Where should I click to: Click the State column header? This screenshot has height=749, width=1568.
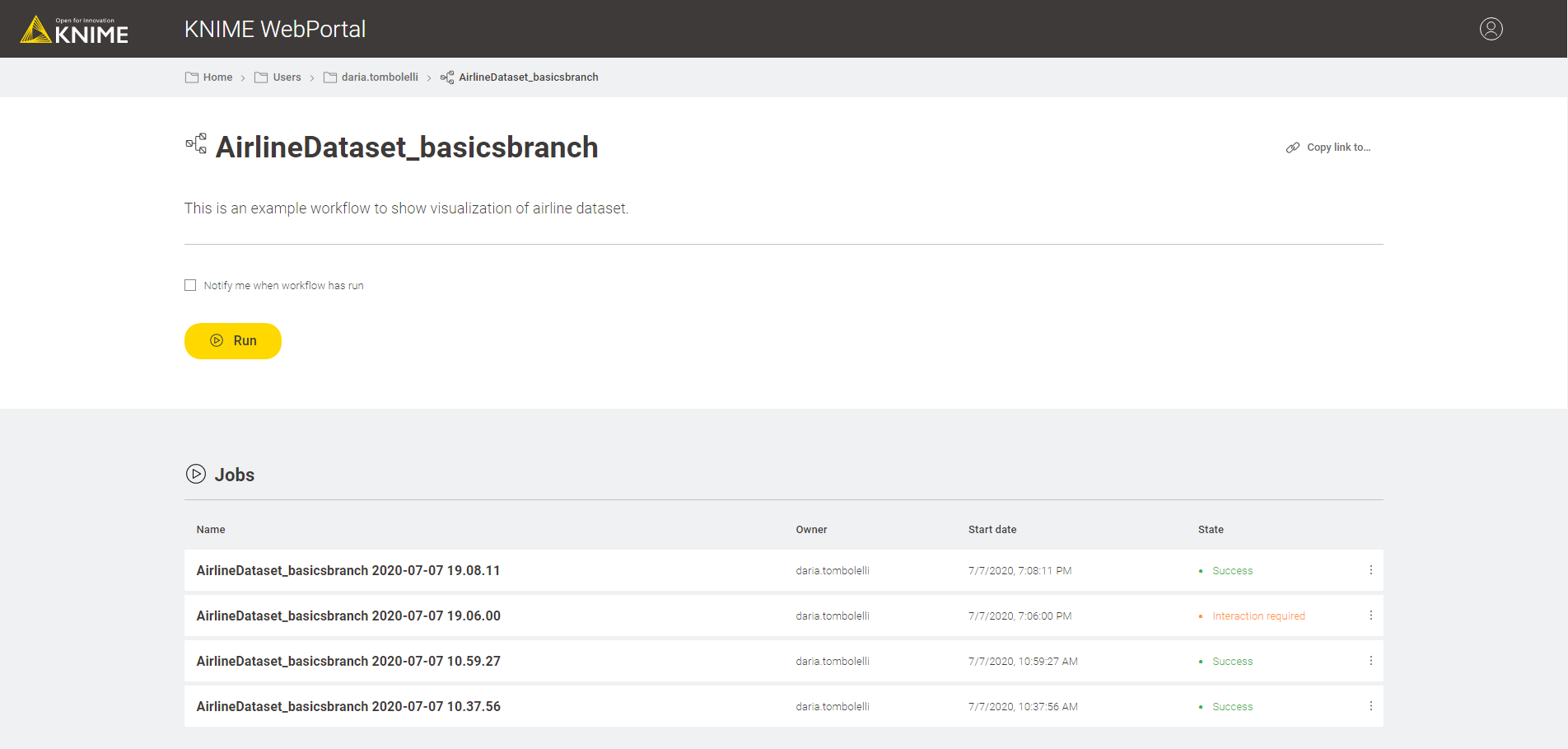click(1211, 530)
